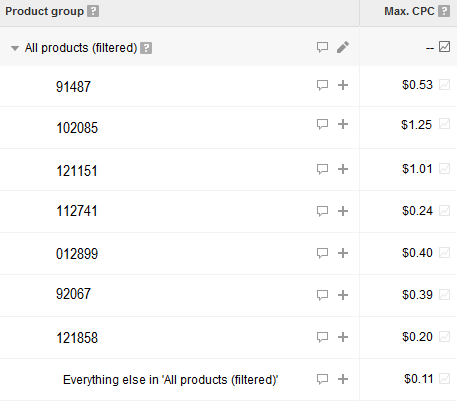
Task: Click the plus icon beside 012899
Action: click(x=343, y=253)
